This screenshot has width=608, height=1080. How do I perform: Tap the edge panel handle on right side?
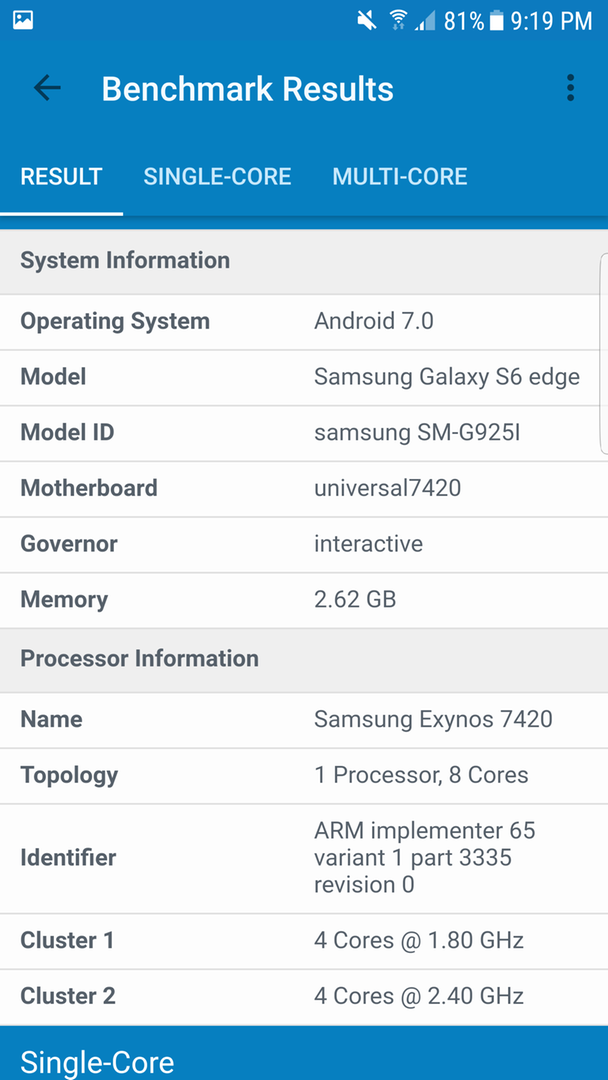(604, 354)
